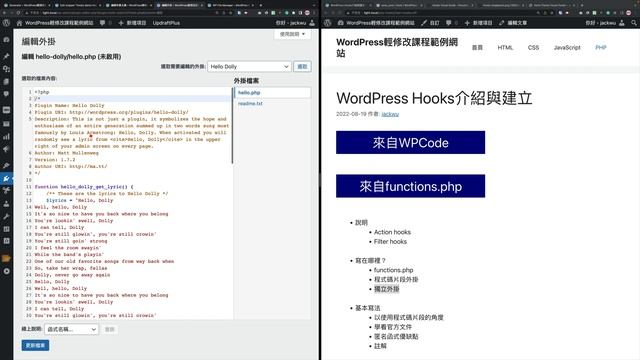Click the site title WordPress輕修改課程範例網站

(x=397, y=48)
